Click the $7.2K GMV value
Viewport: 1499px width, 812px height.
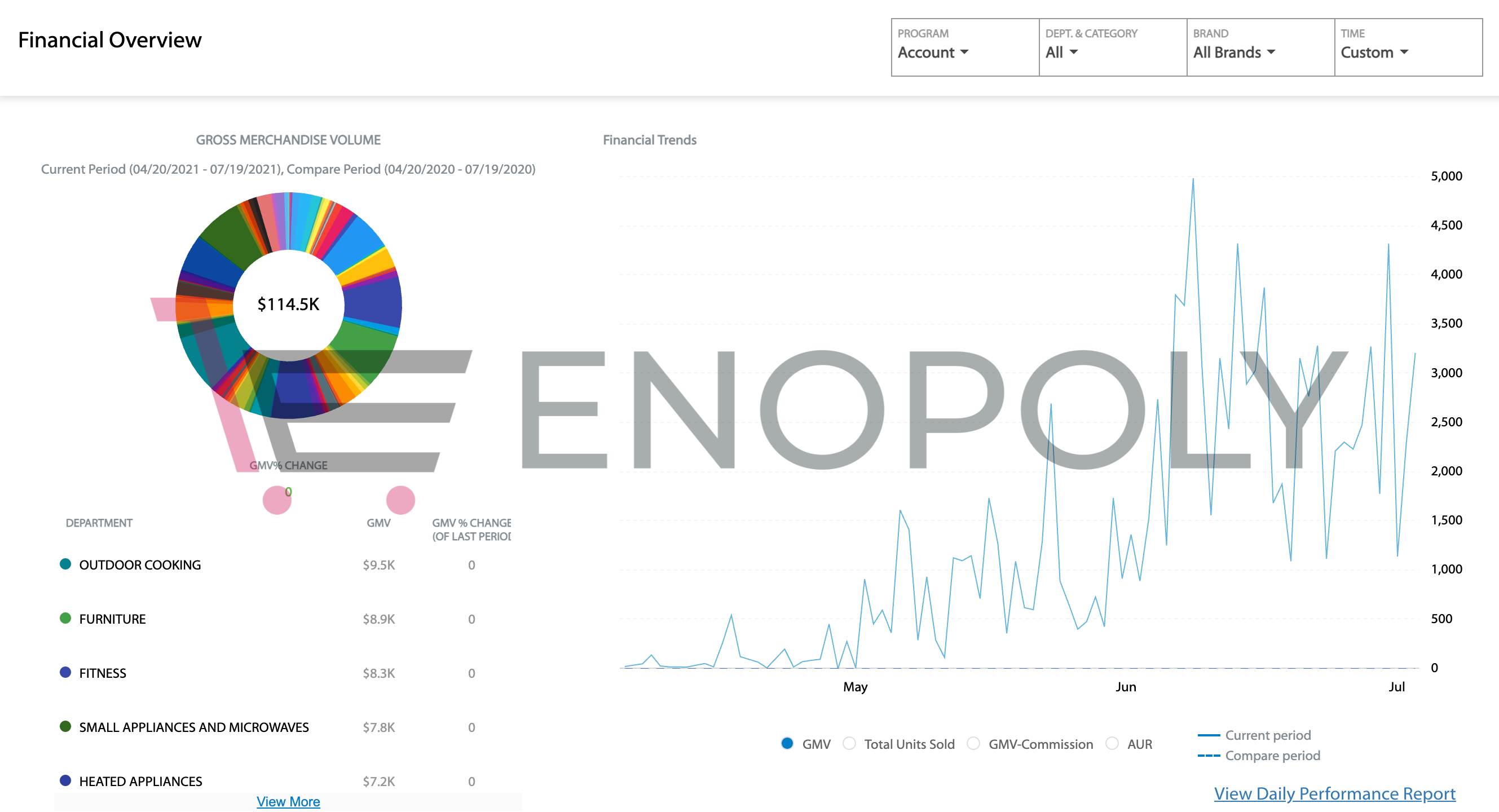tap(379, 781)
